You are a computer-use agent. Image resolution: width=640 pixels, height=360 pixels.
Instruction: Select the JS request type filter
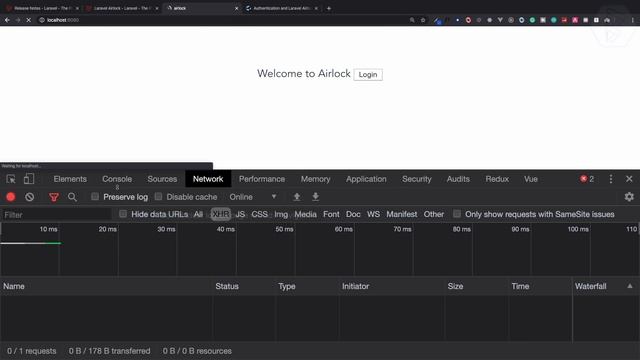[240, 214]
